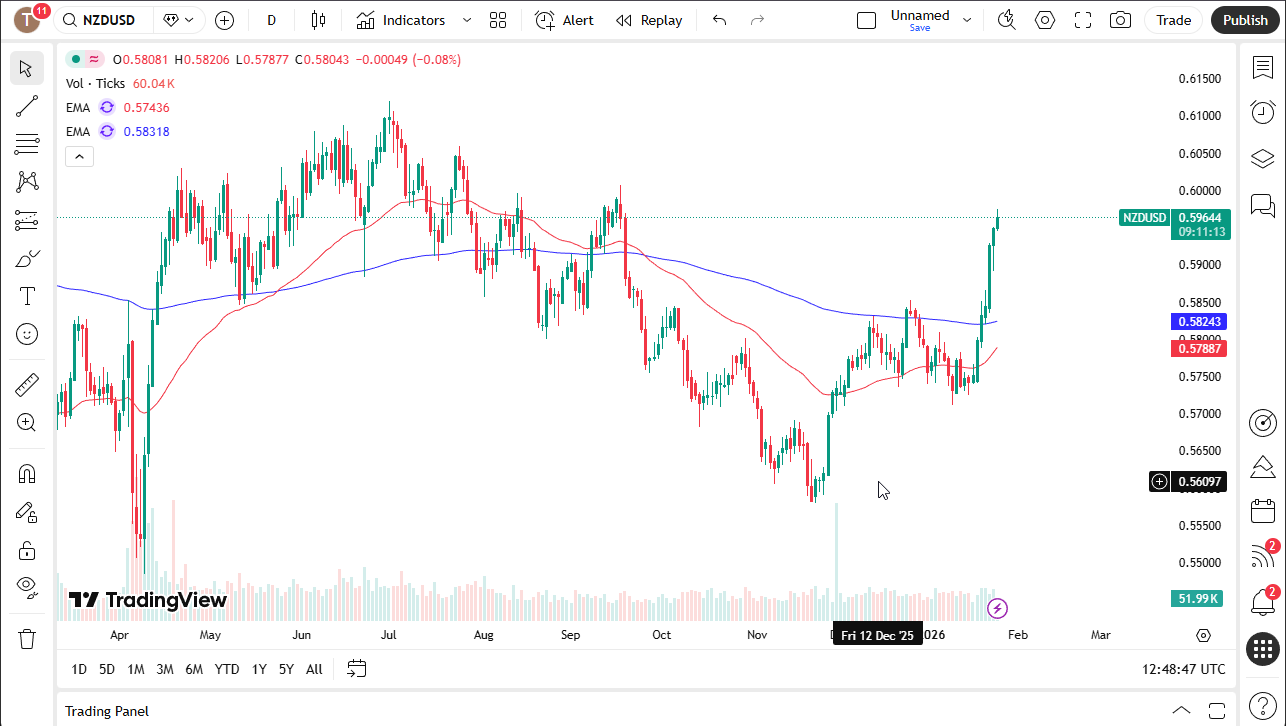Open timezone menu at 12:48:47 UTC
The image size is (1286, 726).
pyautogui.click(x=1183, y=669)
